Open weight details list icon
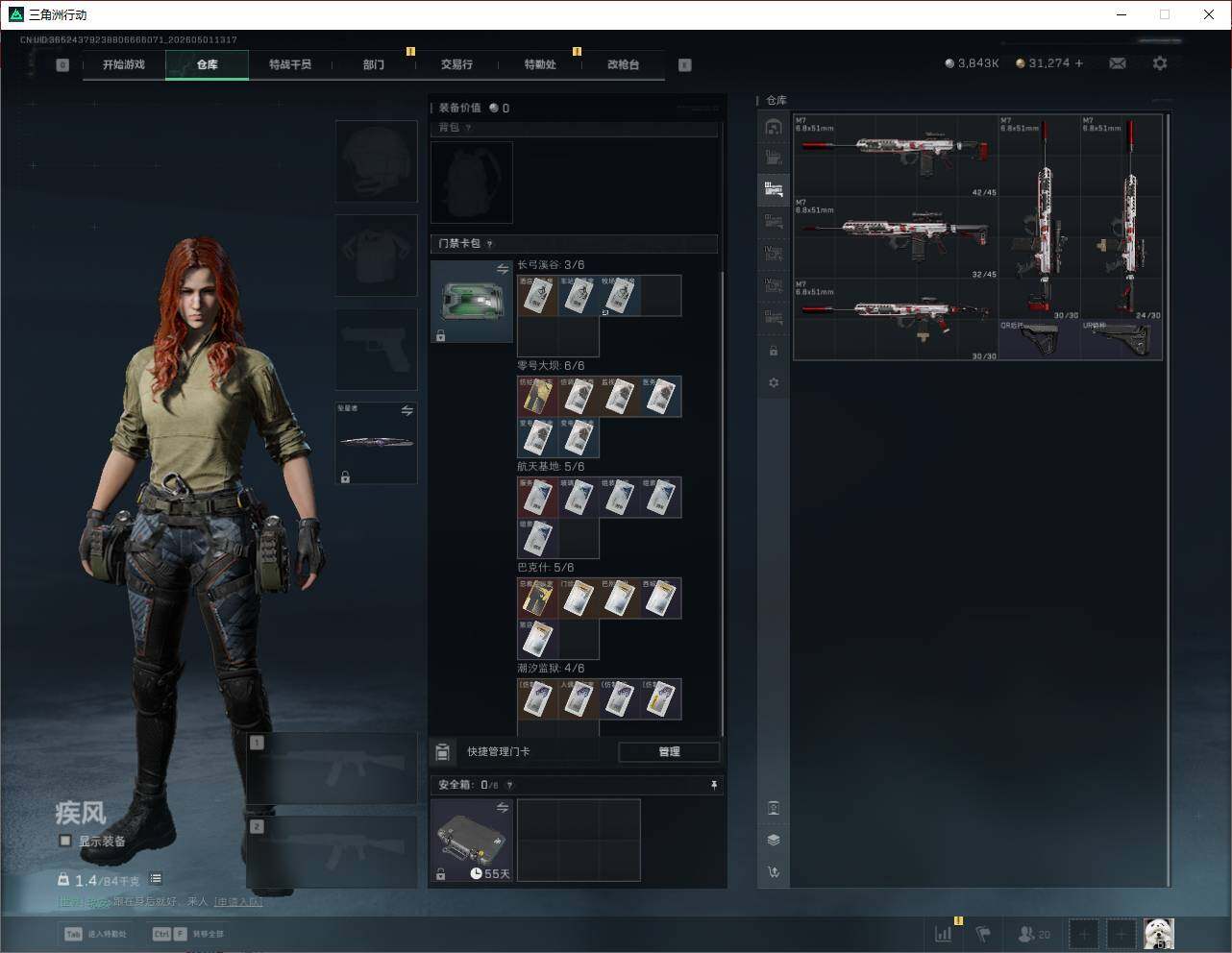The width and height of the screenshot is (1232, 953). click(156, 879)
